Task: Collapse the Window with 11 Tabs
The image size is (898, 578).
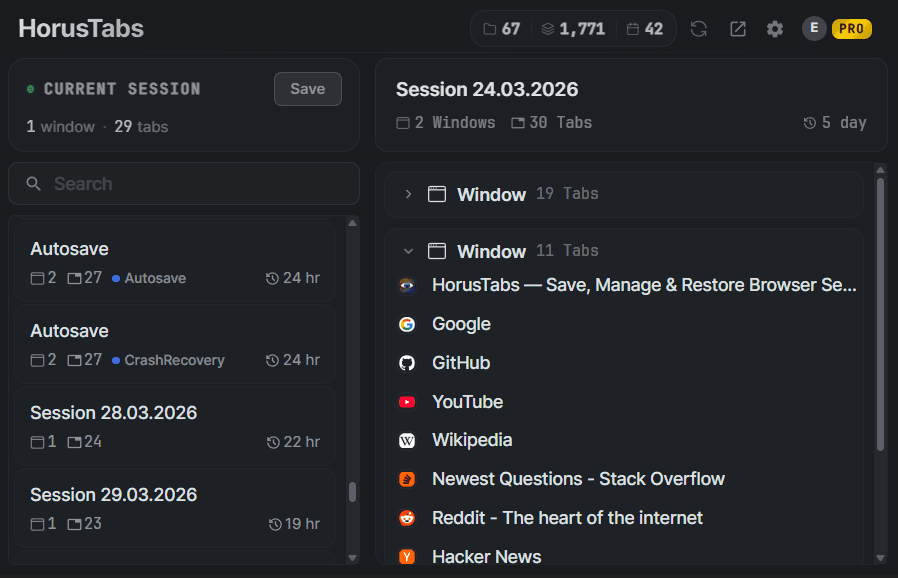Action: coord(408,251)
